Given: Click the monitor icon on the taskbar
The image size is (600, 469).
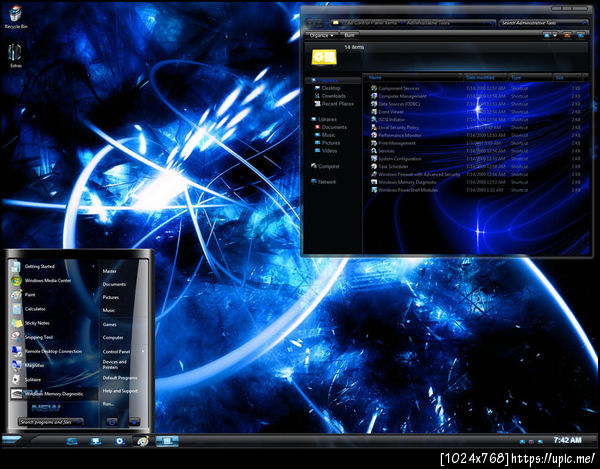Looking at the screenshot, I should click(96, 441).
